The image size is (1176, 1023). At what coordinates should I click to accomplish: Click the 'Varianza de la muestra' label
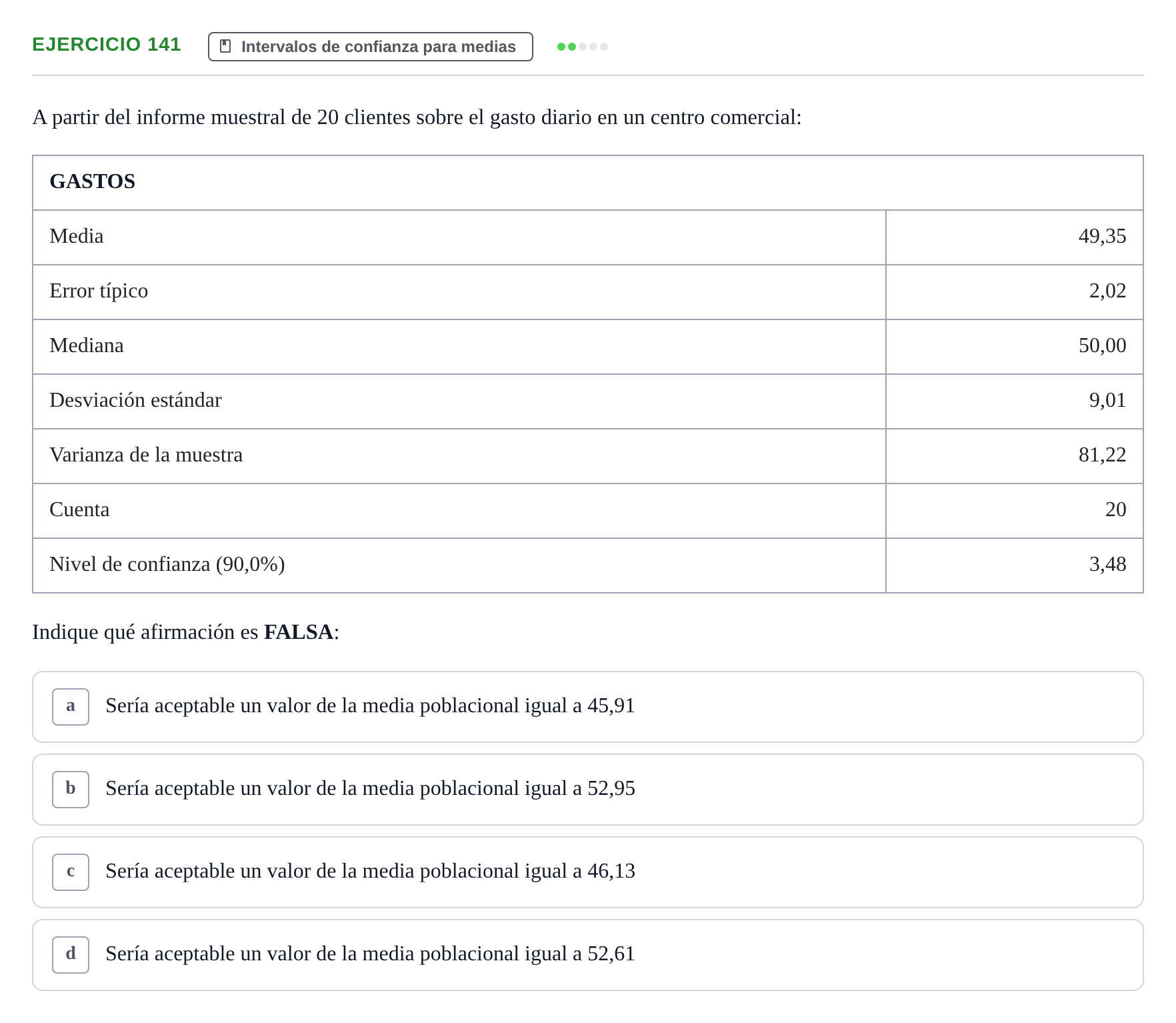click(146, 455)
